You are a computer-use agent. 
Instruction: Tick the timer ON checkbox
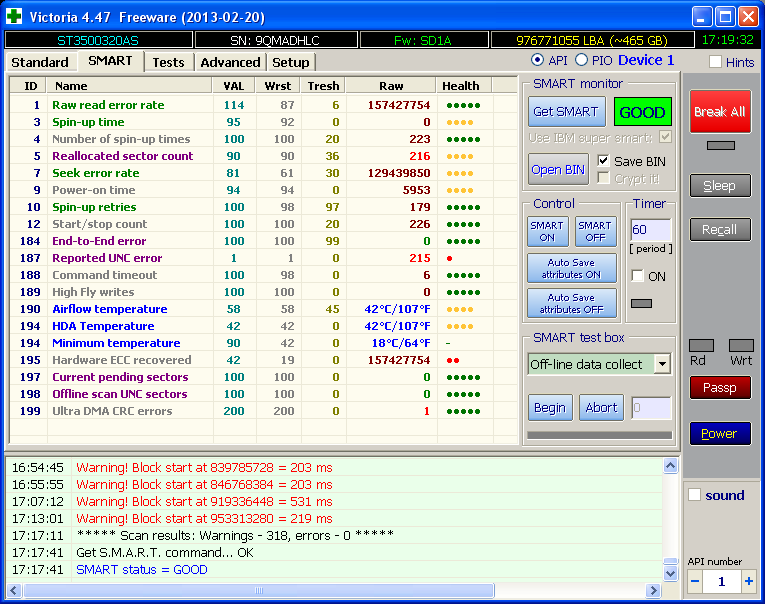637,276
